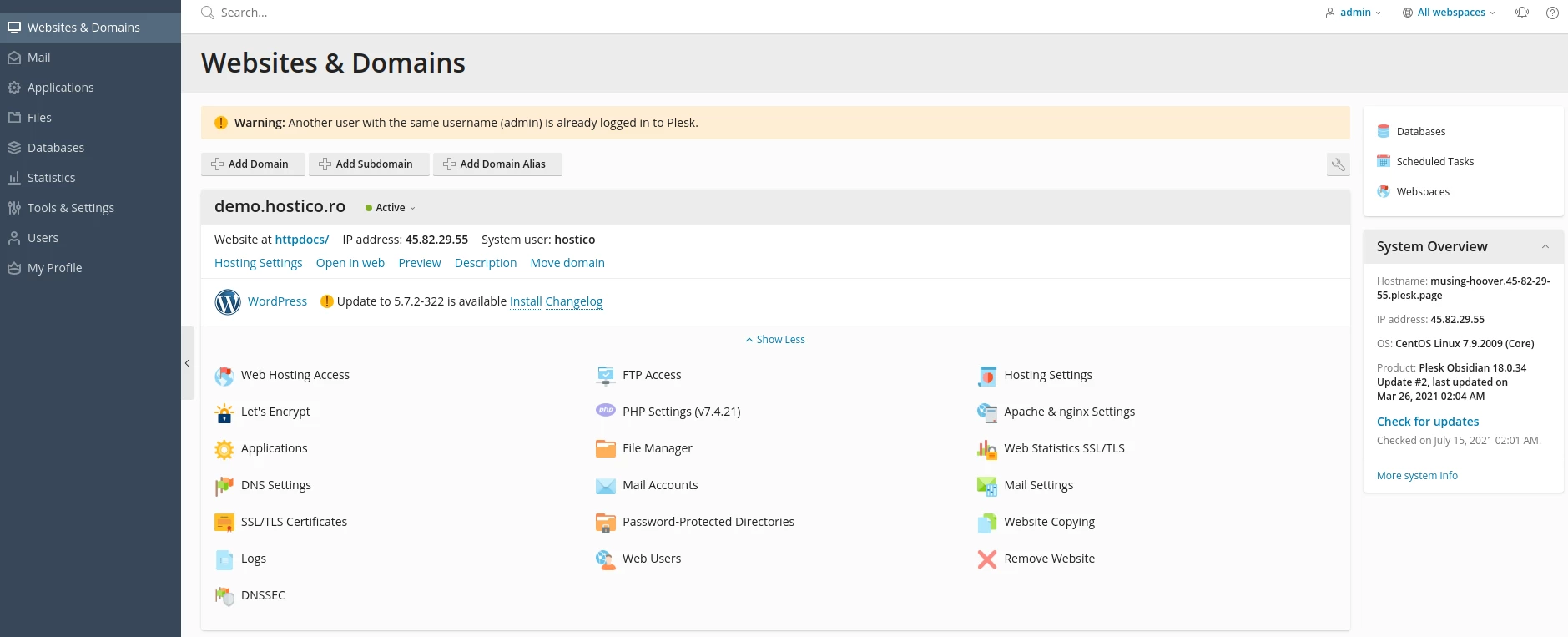This screenshot has width=1568, height=637.
Task: Open the DNS Settings icon
Action: click(x=224, y=486)
